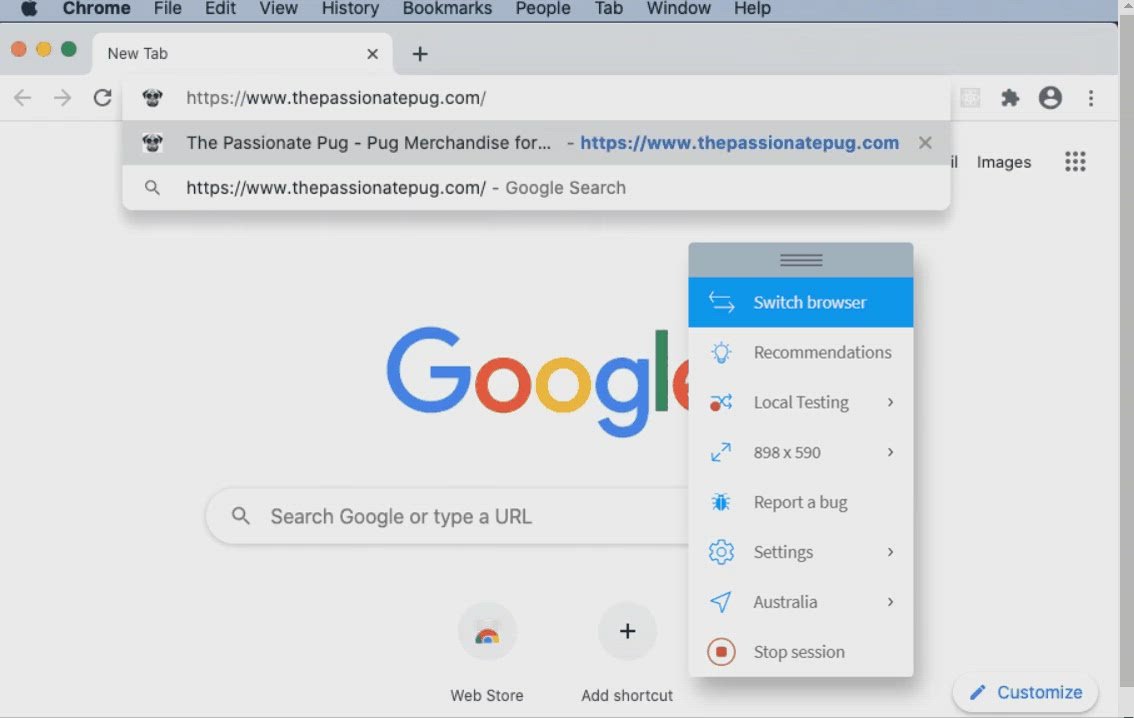
Task: Go back to previous page
Action: (22, 98)
